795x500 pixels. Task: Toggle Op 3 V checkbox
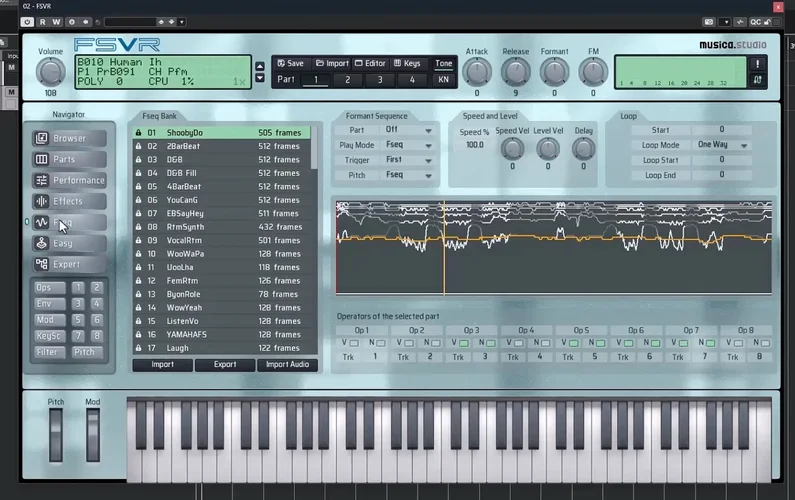pyautogui.click(x=463, y=343)
